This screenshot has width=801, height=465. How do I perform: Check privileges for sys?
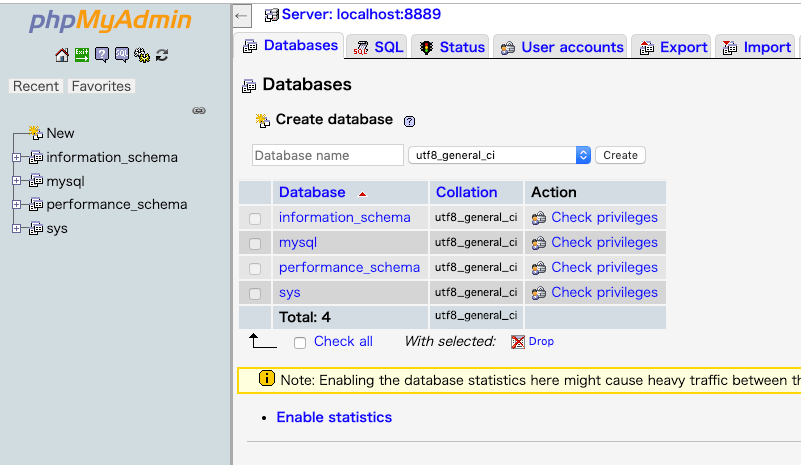(x=604, y=292)
